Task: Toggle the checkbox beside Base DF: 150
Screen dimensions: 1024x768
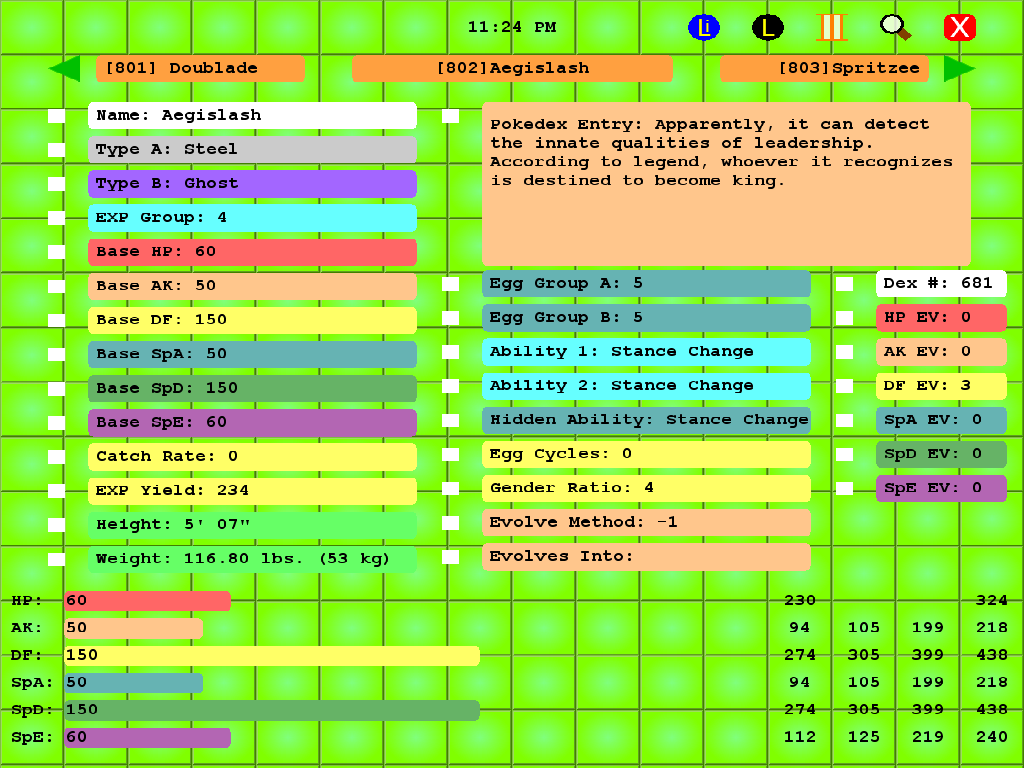Action: [56, 320]
